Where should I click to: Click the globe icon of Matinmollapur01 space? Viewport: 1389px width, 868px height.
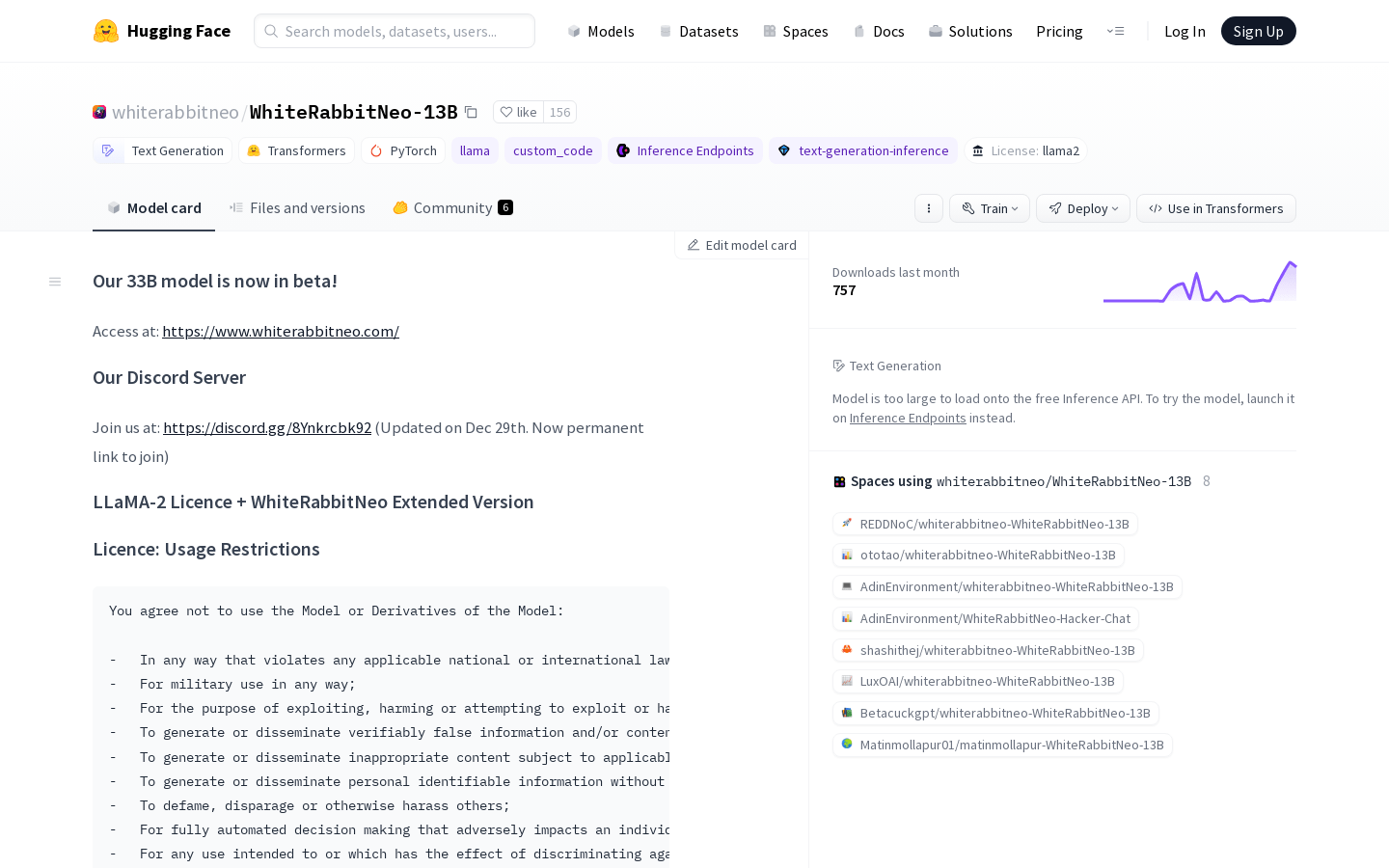pyautogui.click(x=847, y=745)
